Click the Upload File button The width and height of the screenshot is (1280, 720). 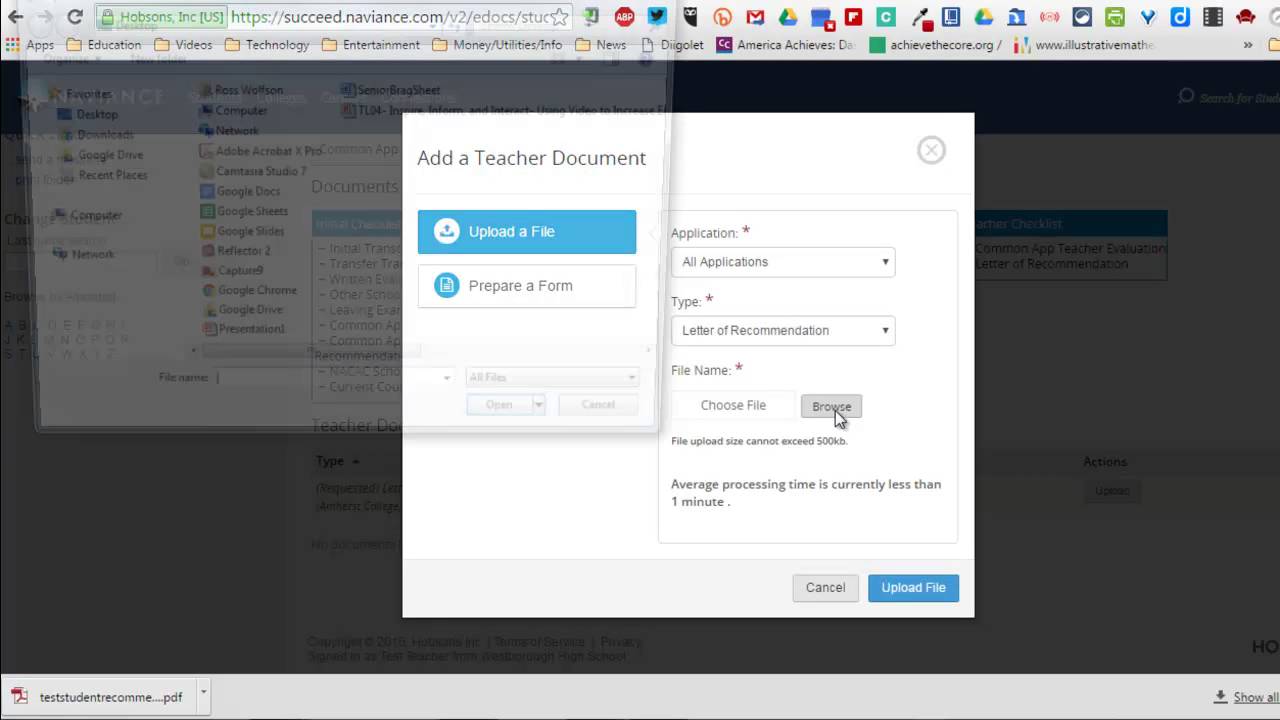pyautogui.click(x=913, y=588)
